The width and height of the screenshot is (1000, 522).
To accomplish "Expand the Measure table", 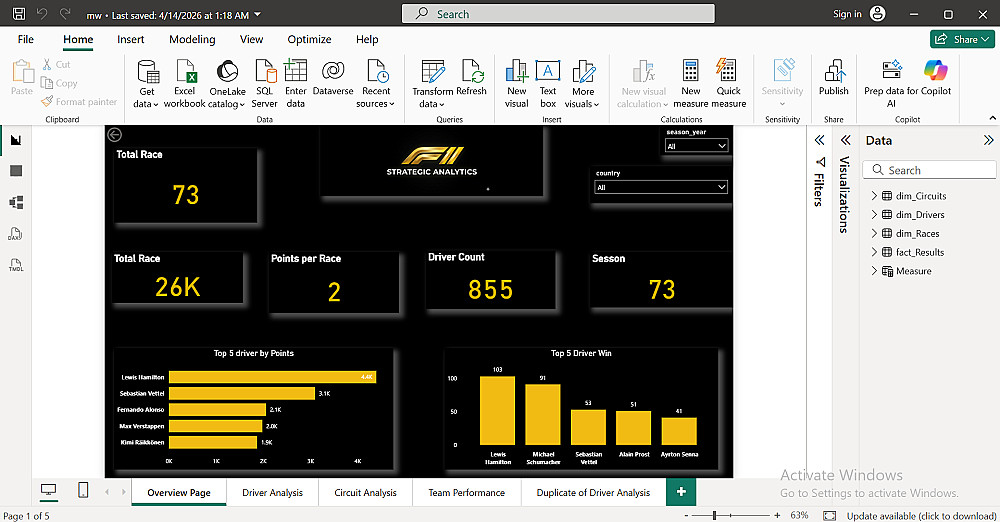I will (874, 271).
